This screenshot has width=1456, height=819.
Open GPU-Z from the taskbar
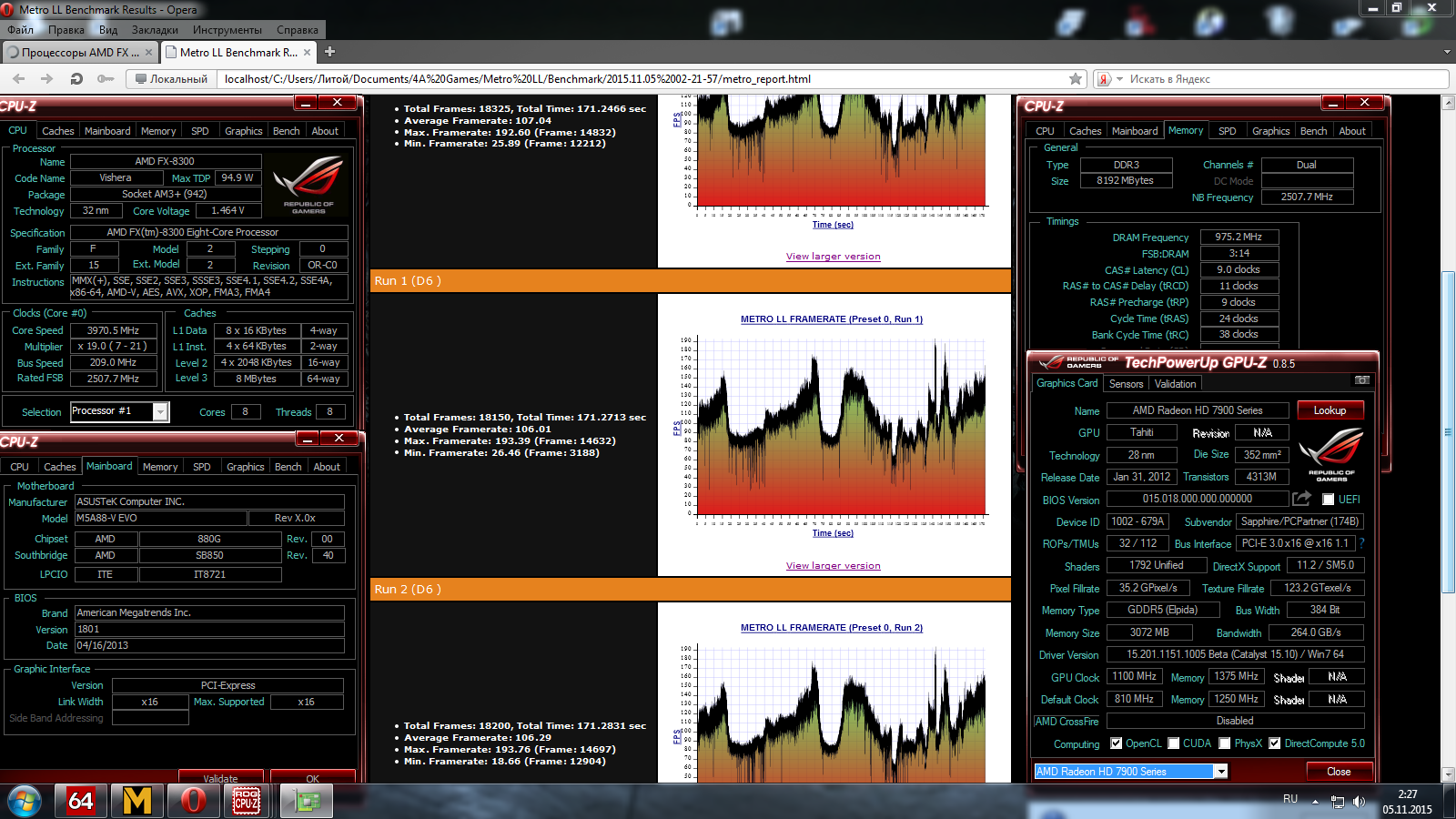pyautogui.click(x=307, y=801)
